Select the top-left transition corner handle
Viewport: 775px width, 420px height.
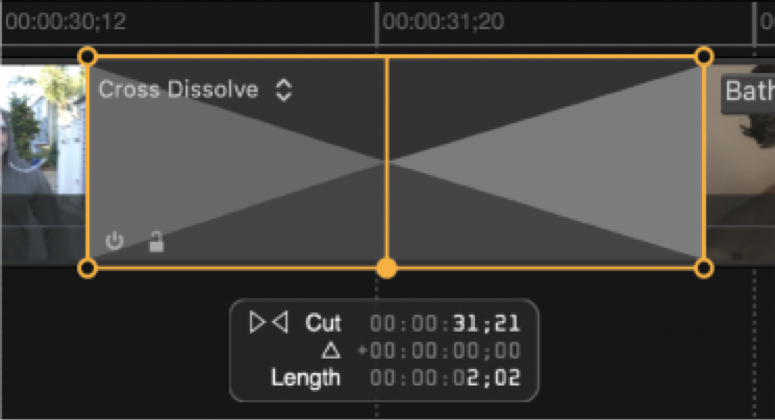point(87,56)
